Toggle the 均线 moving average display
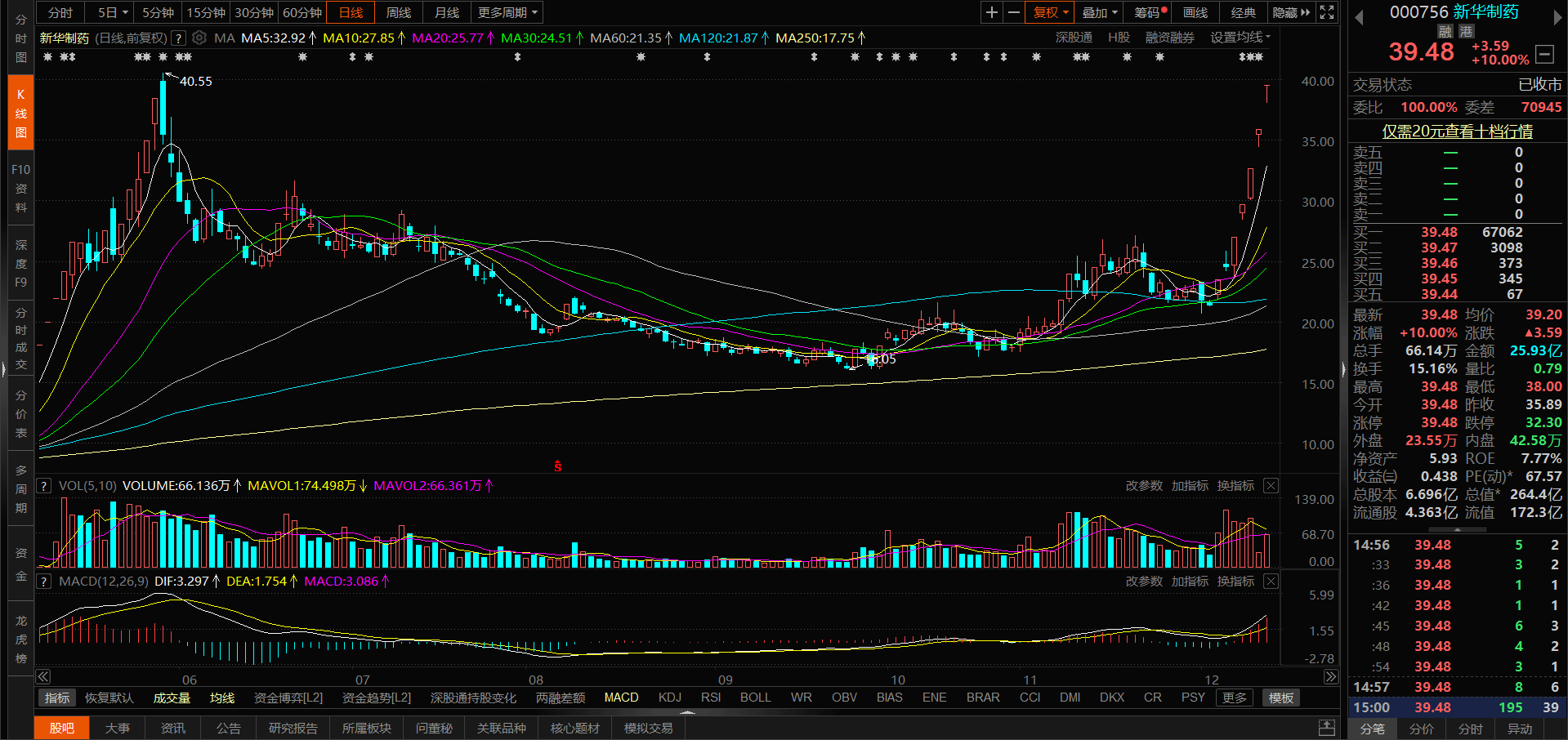 click(221, 698)
